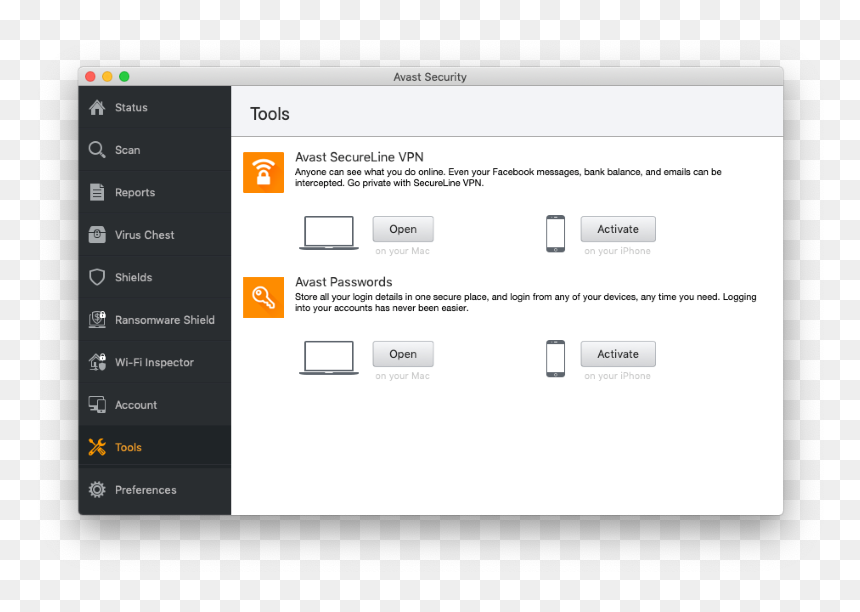The width and height of the screenshot is (860, 612).
Task: Click "on your iPhone" under Avast Passwords
Action: (x=618, y=376)
